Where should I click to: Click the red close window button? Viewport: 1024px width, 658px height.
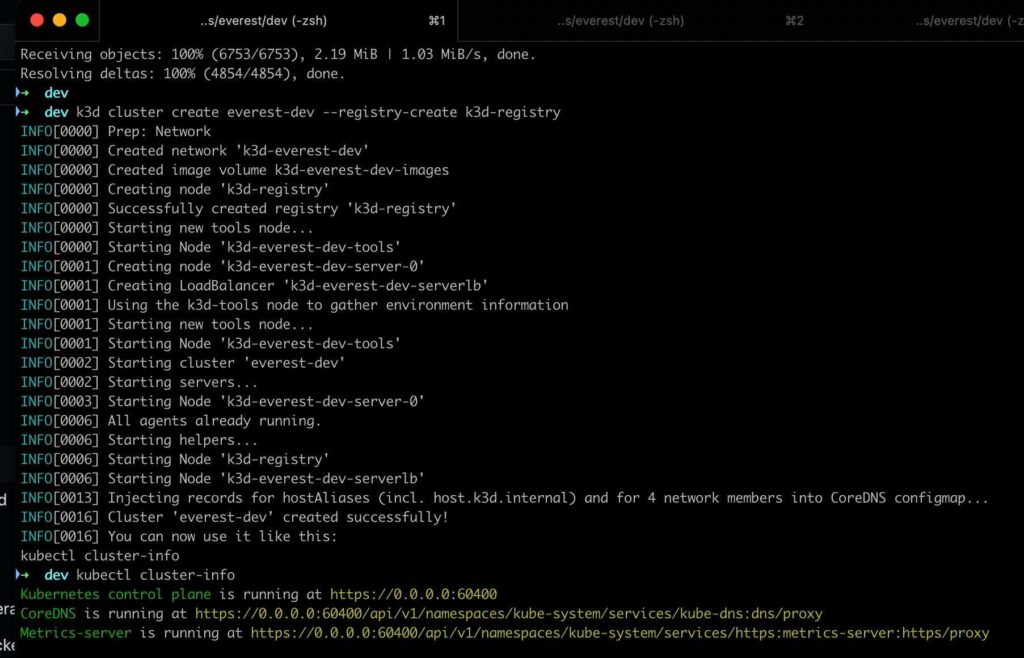coord(37,20)
